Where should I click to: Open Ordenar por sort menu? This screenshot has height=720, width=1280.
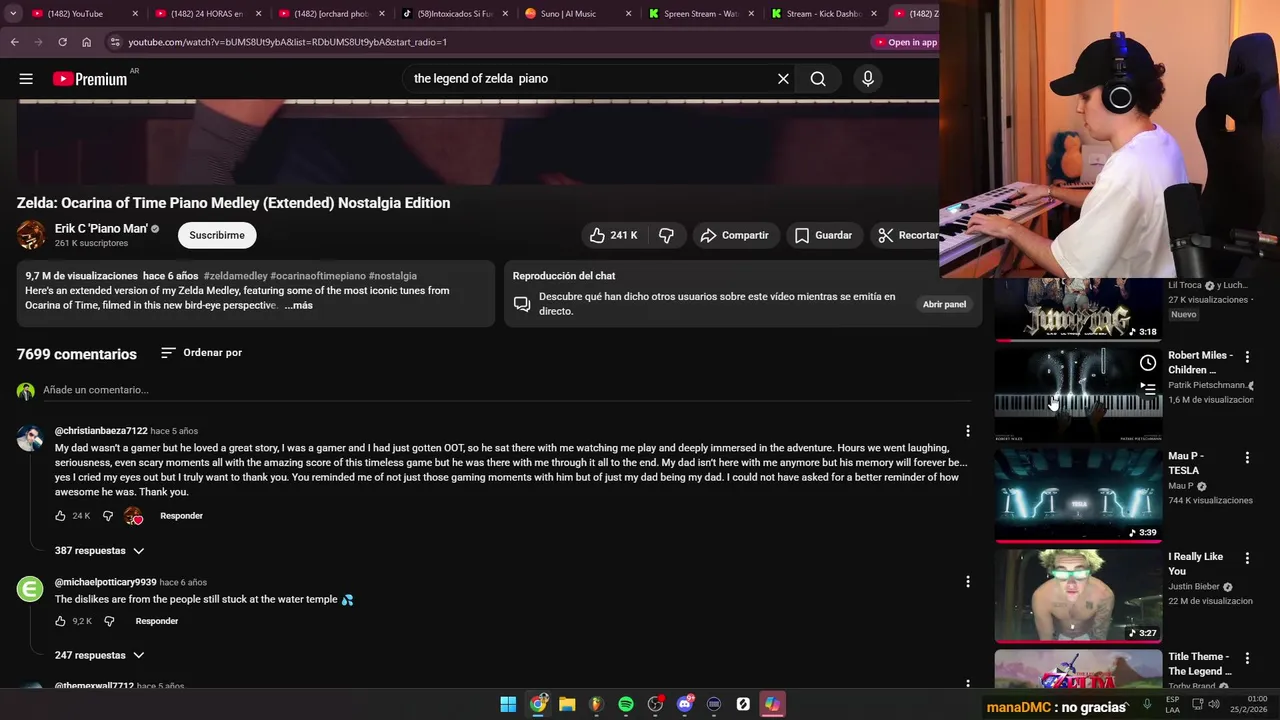(x=201, y=353)
